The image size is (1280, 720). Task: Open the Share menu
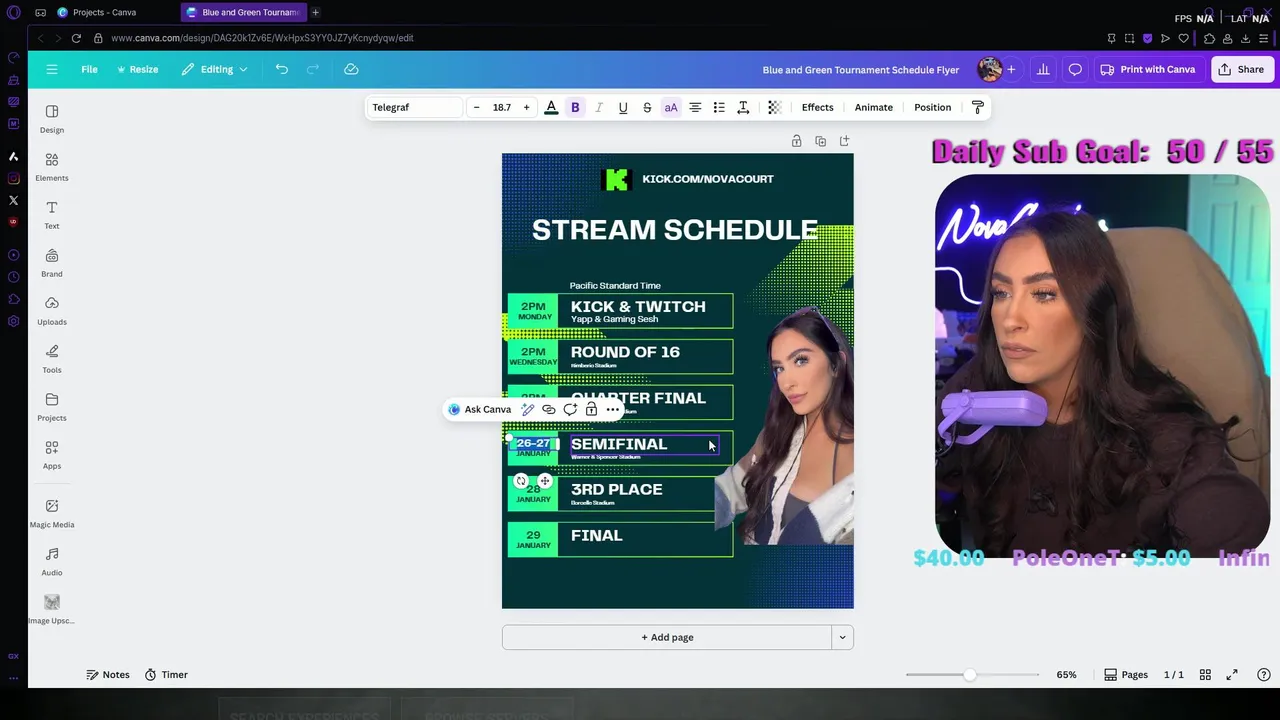click(x=1240, y=69)
